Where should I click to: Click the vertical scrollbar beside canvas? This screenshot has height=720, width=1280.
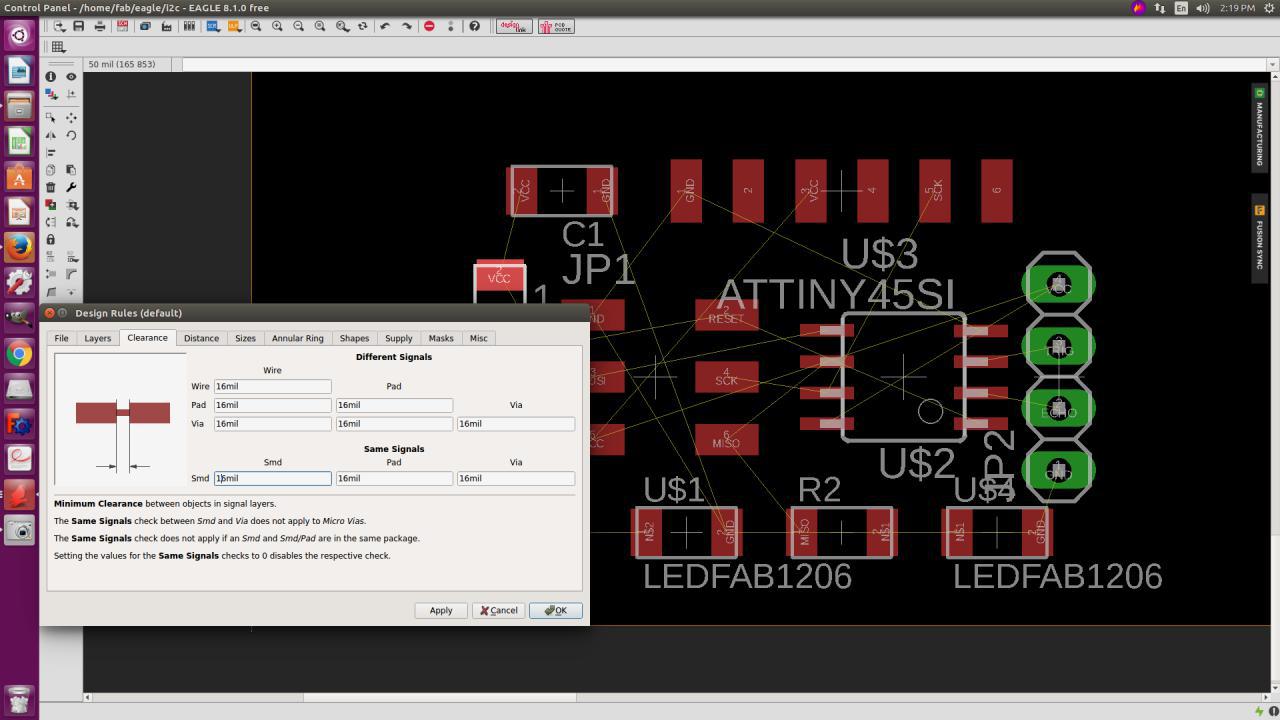pyautogui.click(x=1274, y=380)
